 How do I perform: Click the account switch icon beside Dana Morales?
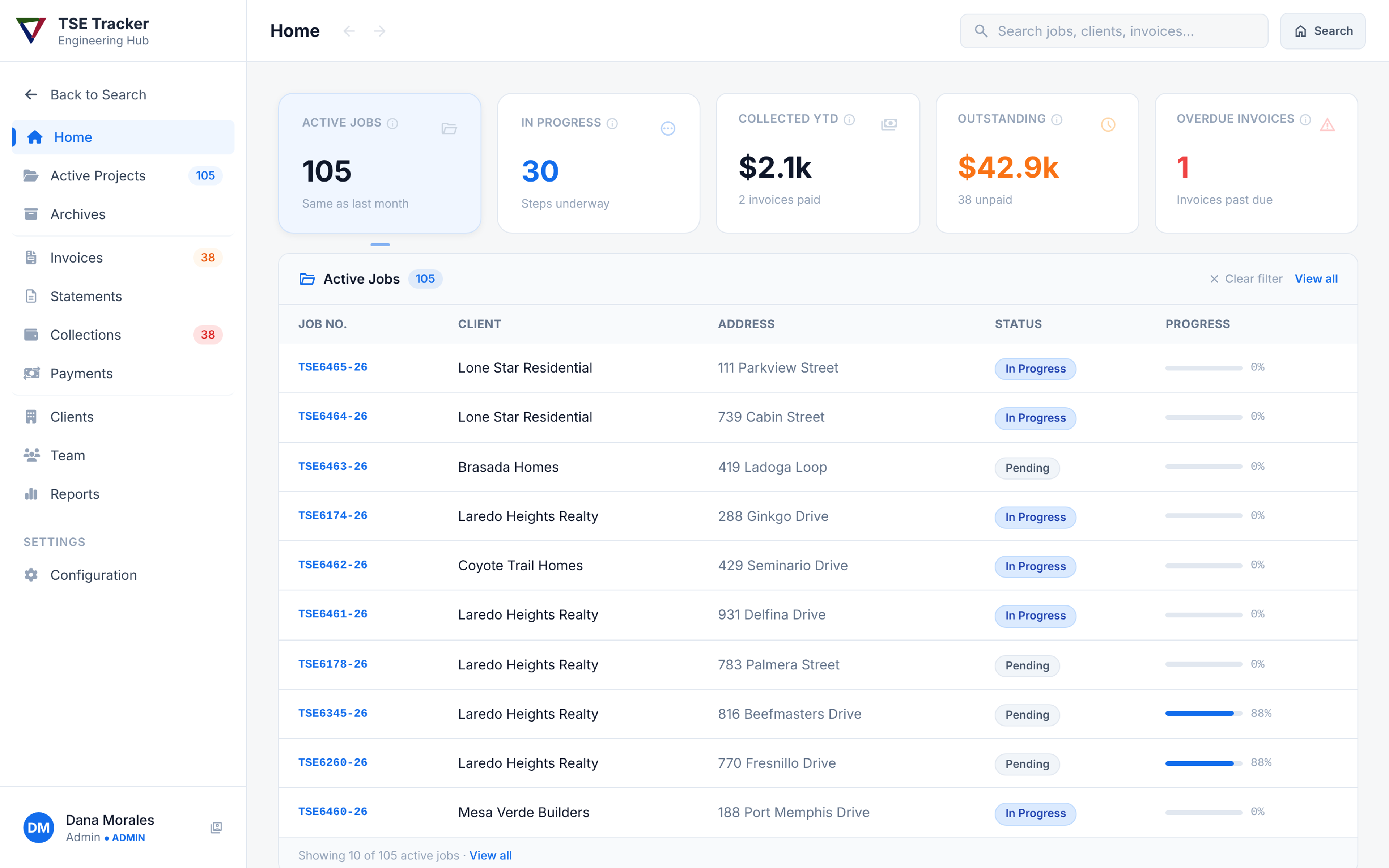coord(216,827)
